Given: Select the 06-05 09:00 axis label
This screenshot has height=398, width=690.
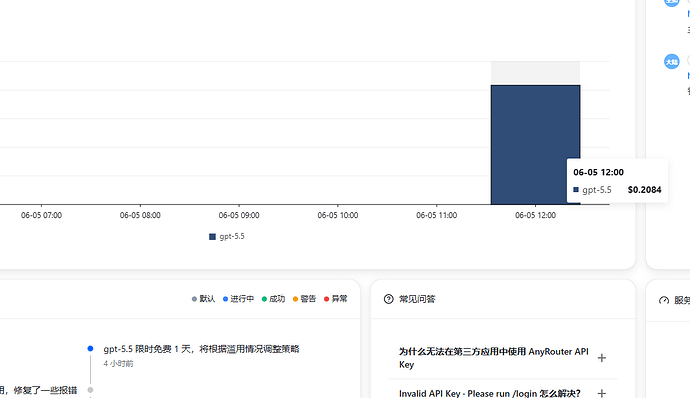Looking at the screenshot, I should [x=239, y=215].
